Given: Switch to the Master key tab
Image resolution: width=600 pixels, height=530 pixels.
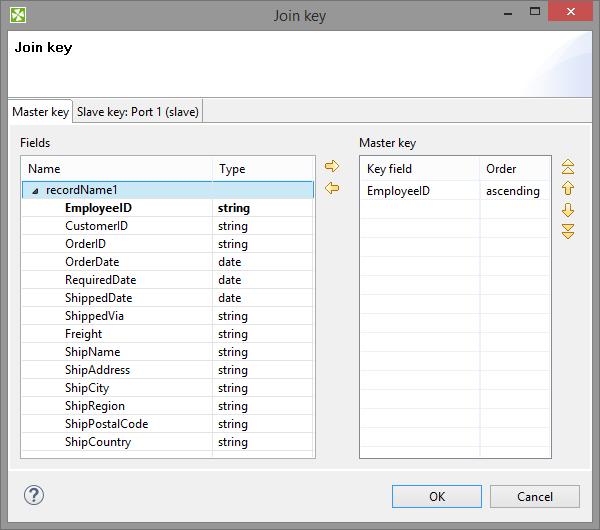Looking at the screenshot, I should click(40, 112).
